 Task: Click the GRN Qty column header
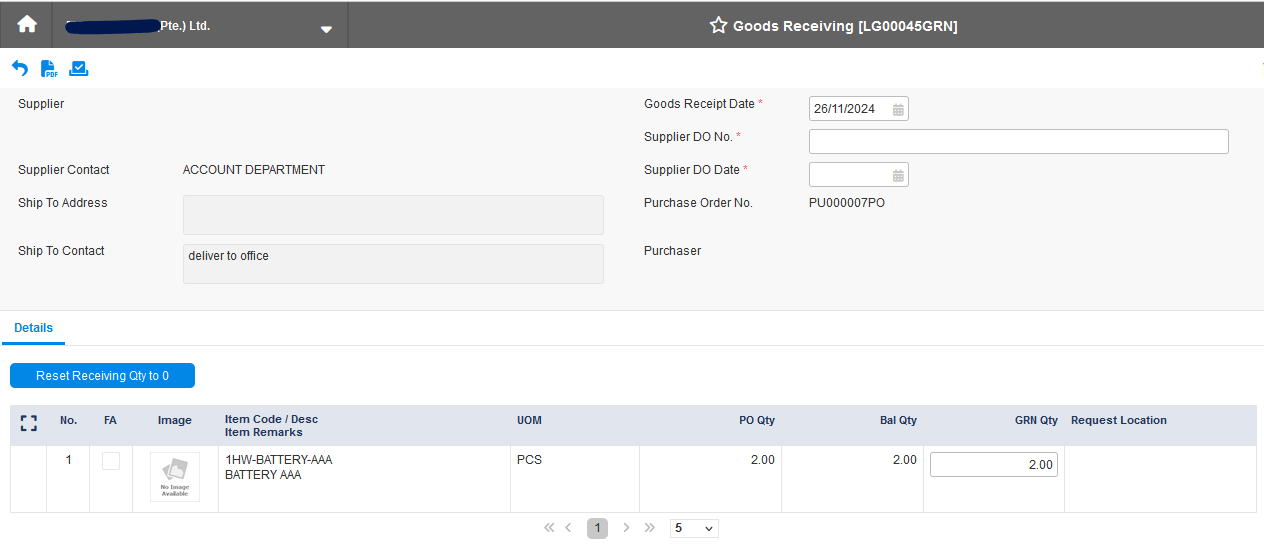click(1036, 420)
